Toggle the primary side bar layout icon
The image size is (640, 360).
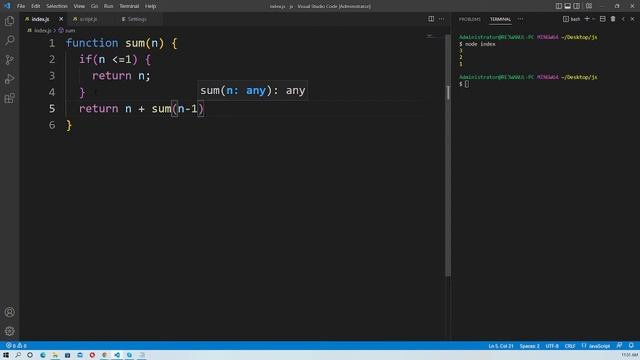(x=559, y=6)
